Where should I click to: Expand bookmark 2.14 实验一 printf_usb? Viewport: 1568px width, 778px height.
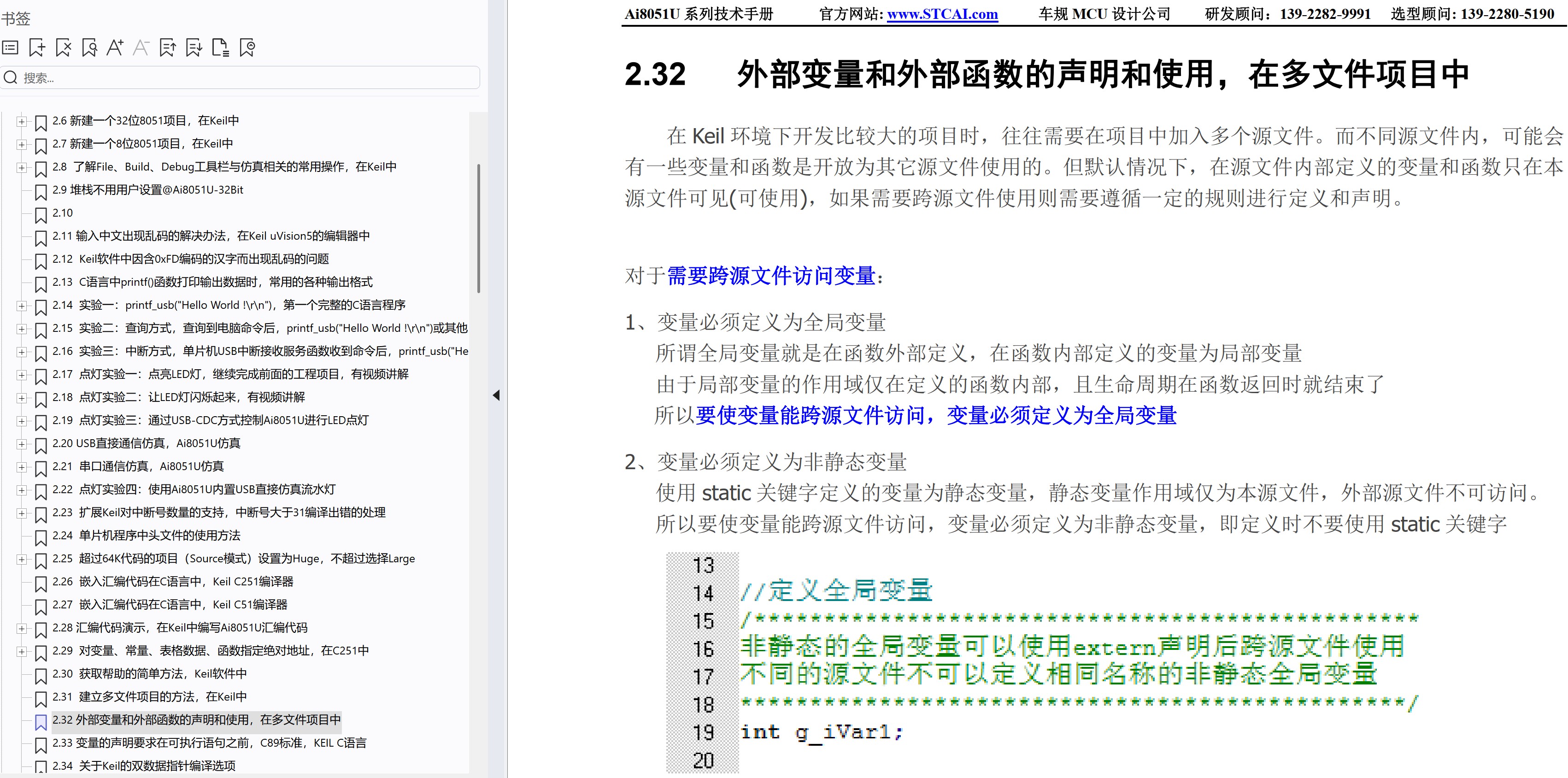(x=22, y=306)
